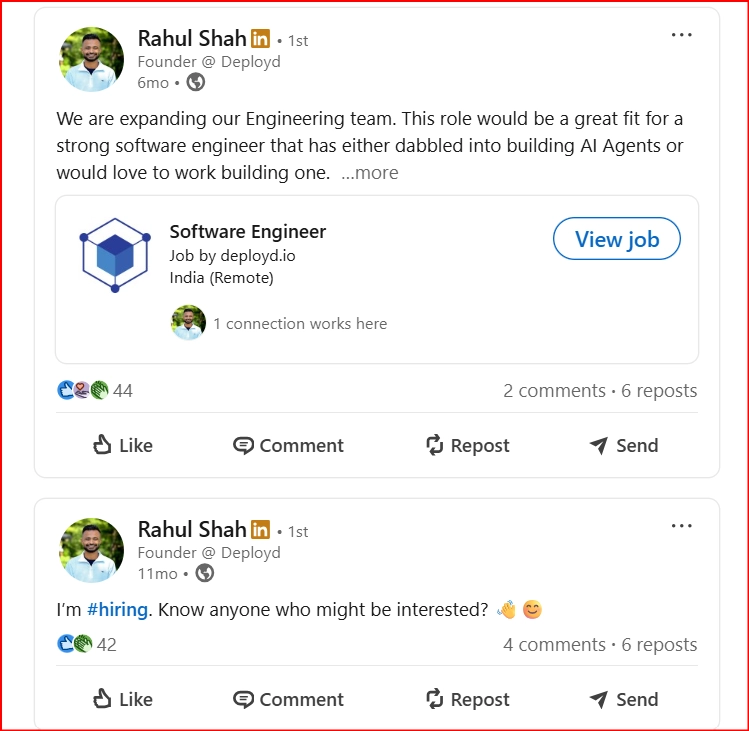Send the Software Engineer job post

[624, 445]
